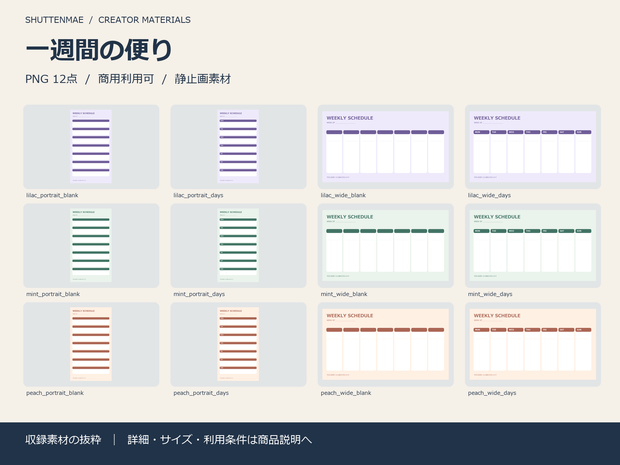The image size is (620, 465).
Task: Click the peach_wide_blank caption
Action: (346, 393)
